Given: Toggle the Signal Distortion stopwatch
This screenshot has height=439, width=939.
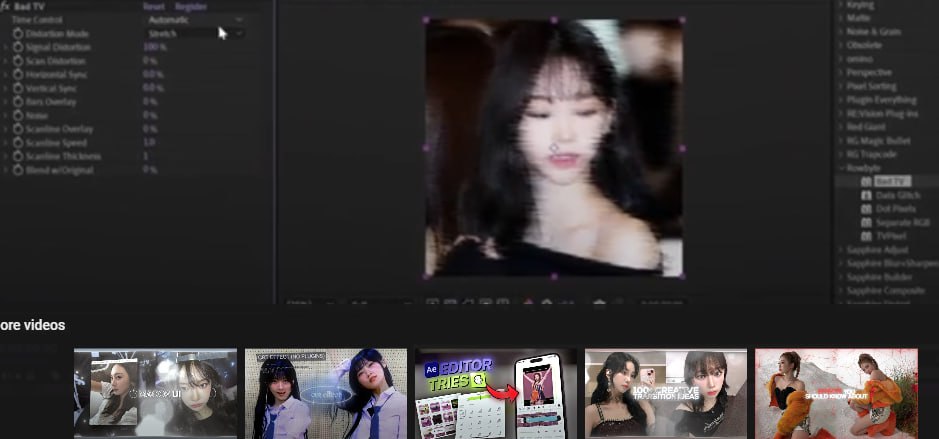Looking at the screenshot, I should 18,47.
